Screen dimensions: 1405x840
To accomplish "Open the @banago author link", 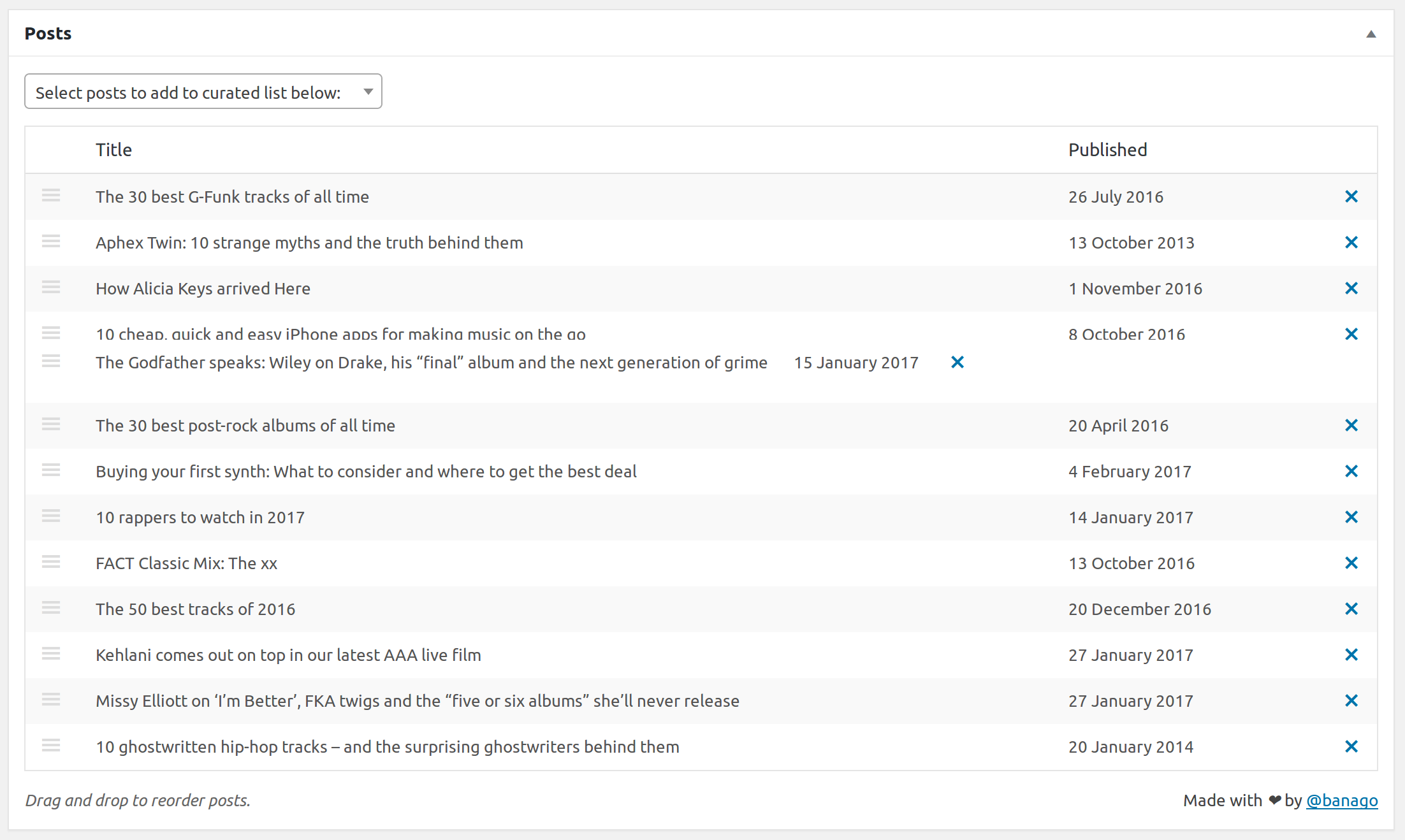I will coord(1342,800).
